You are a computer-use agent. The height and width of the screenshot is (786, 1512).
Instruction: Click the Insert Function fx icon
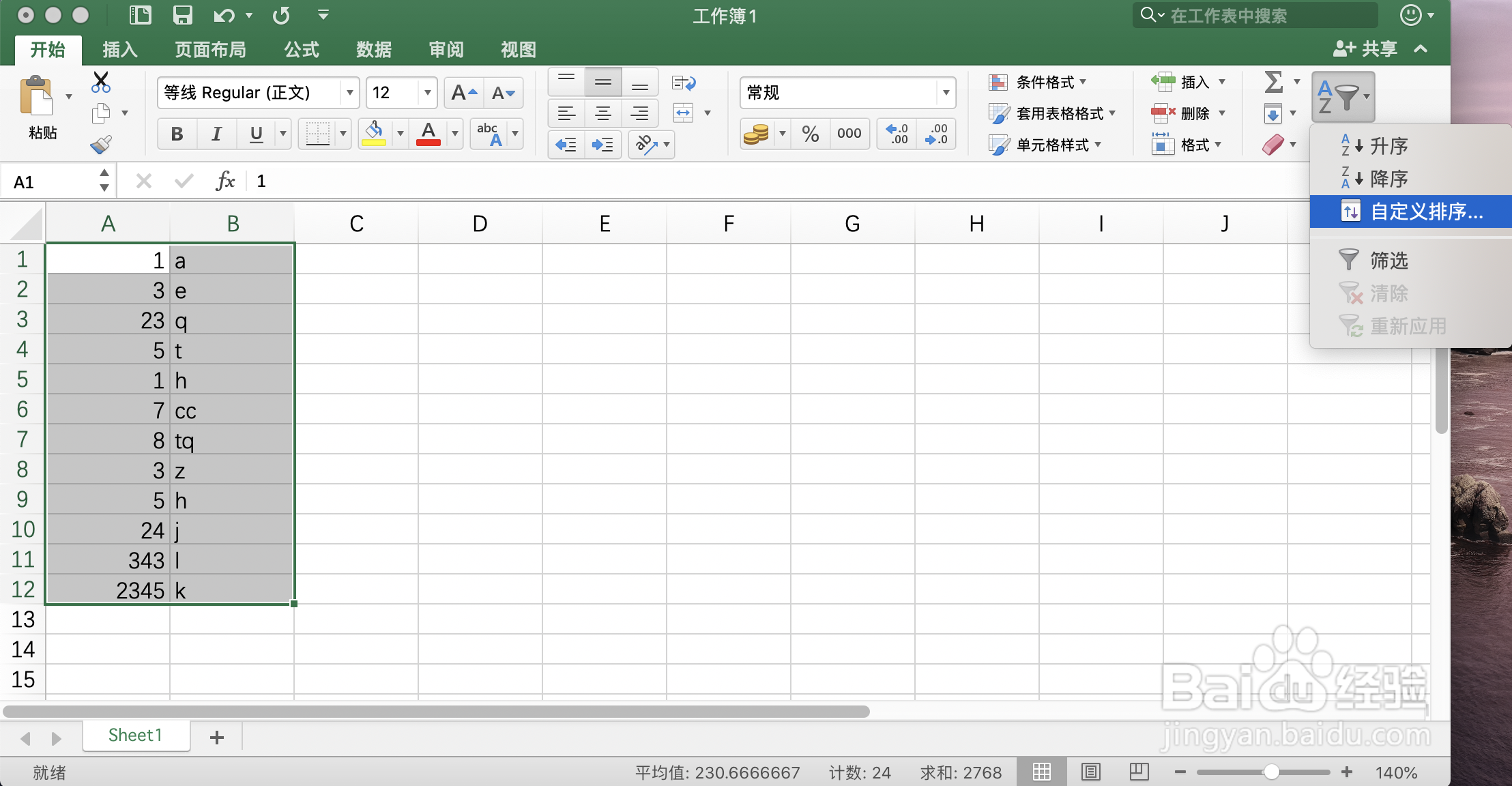pos(225,181)
